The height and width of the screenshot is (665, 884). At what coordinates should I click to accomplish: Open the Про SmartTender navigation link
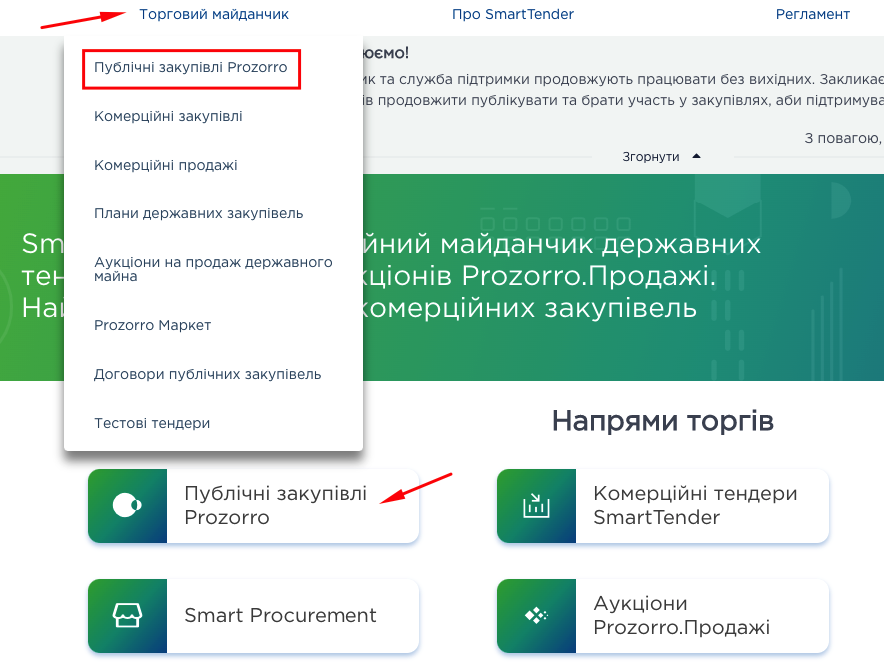513,14
